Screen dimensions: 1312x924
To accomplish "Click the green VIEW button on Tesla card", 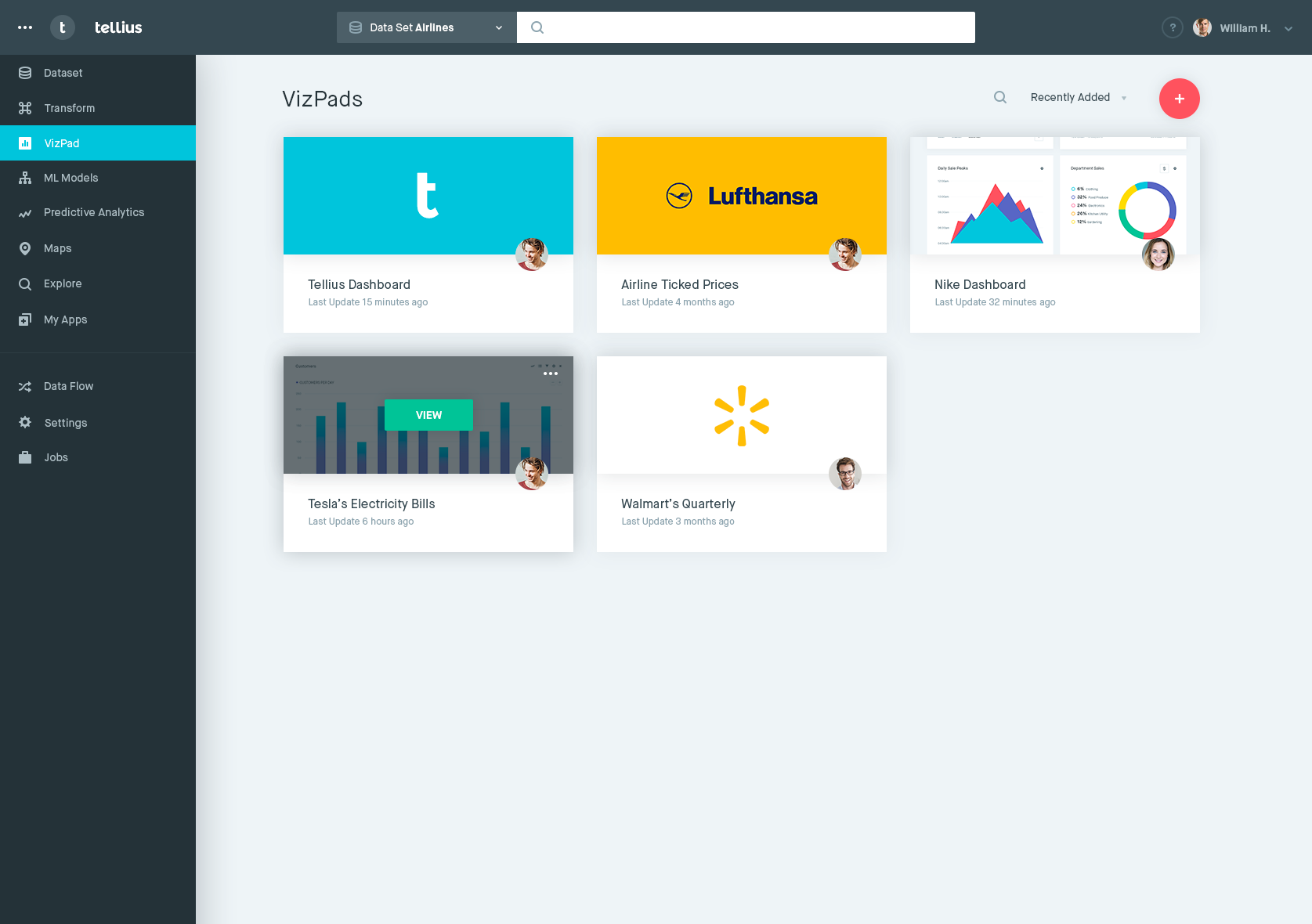I will tap(428, 415).
